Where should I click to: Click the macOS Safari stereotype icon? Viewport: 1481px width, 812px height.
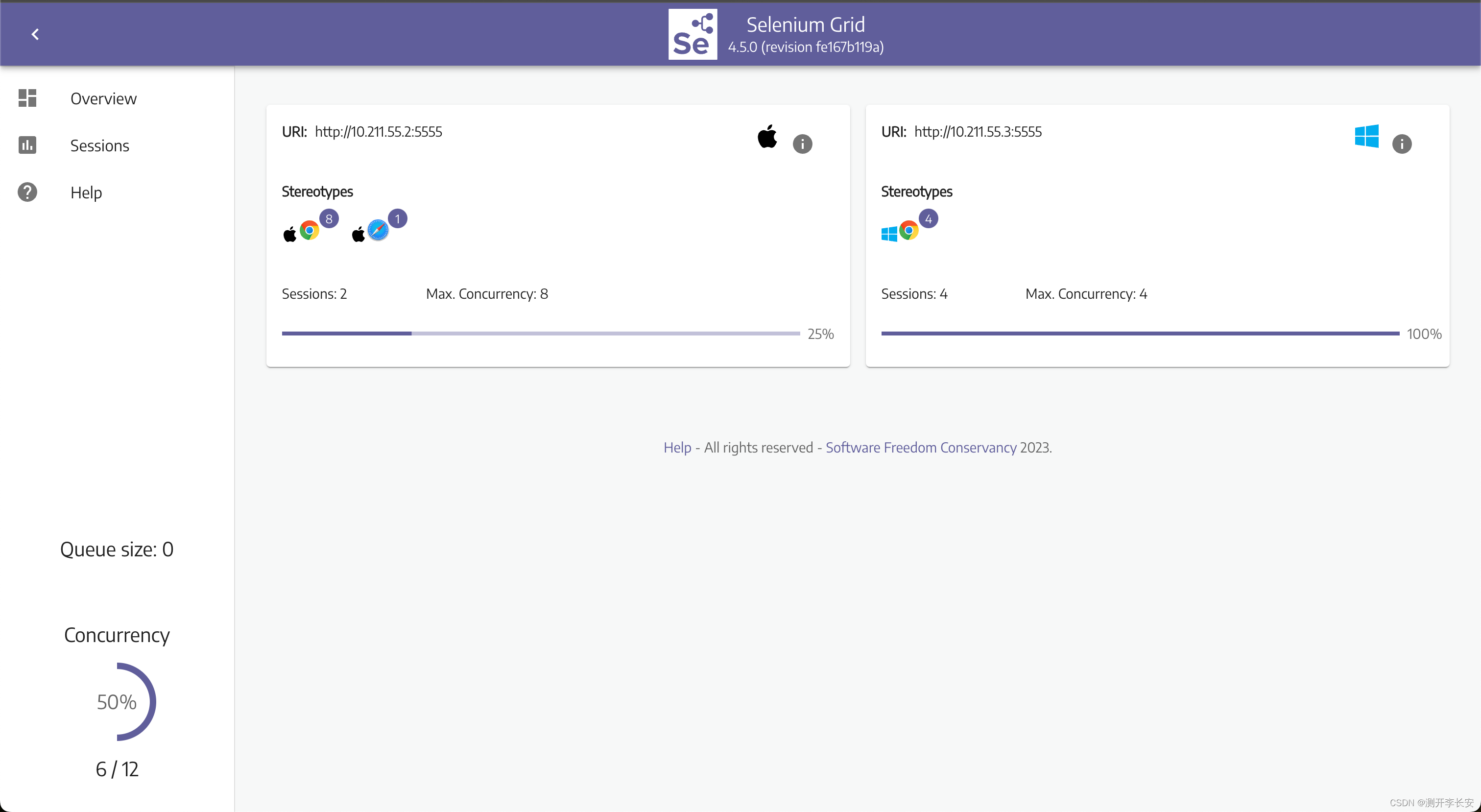pyautogui.click(x=378, y=231)
